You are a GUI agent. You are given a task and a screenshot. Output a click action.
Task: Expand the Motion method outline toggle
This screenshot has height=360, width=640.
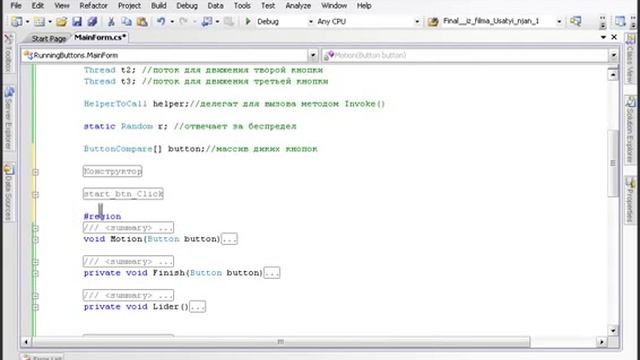click(36, 240)
